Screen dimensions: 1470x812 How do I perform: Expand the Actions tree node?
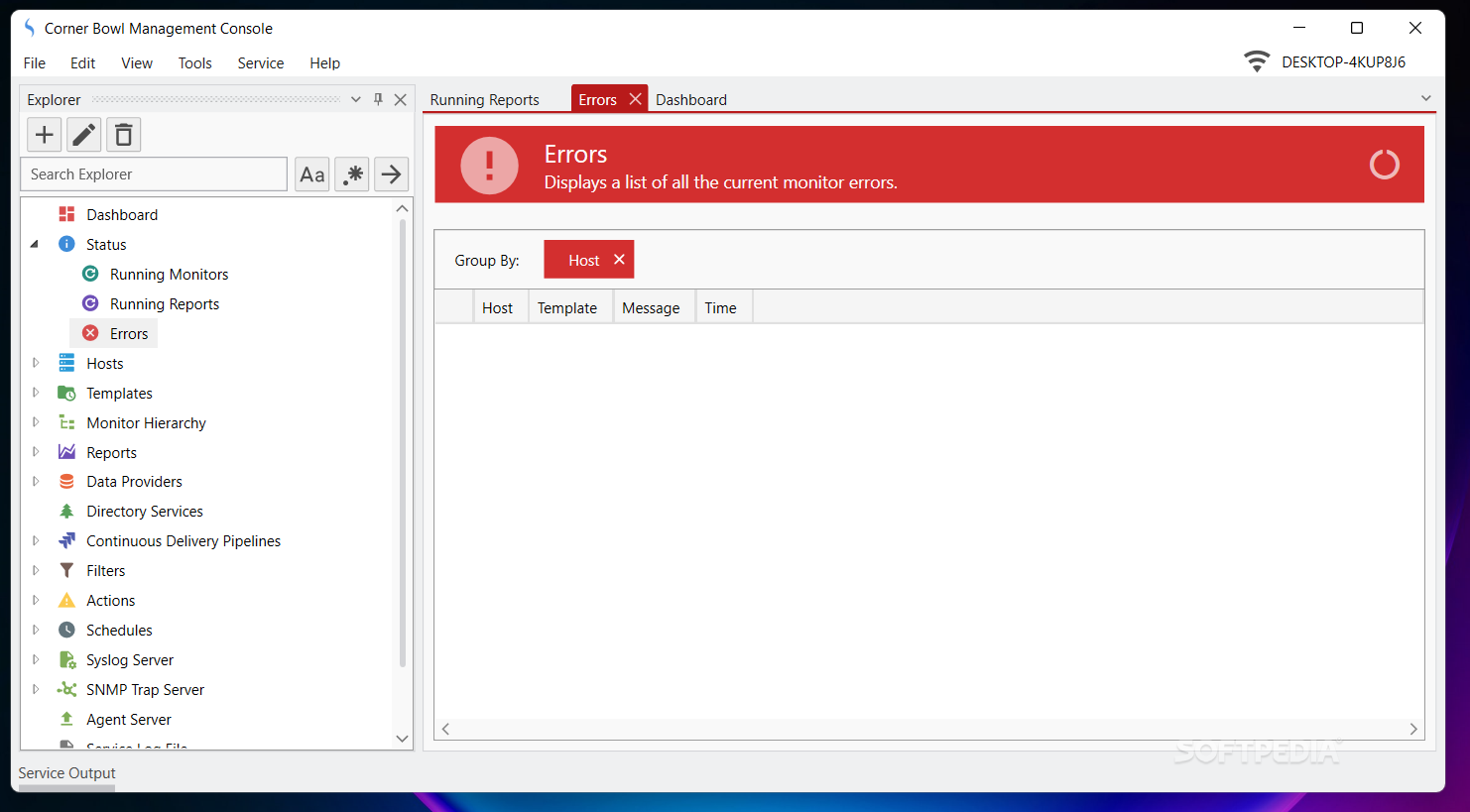click(x=36, y=600)
